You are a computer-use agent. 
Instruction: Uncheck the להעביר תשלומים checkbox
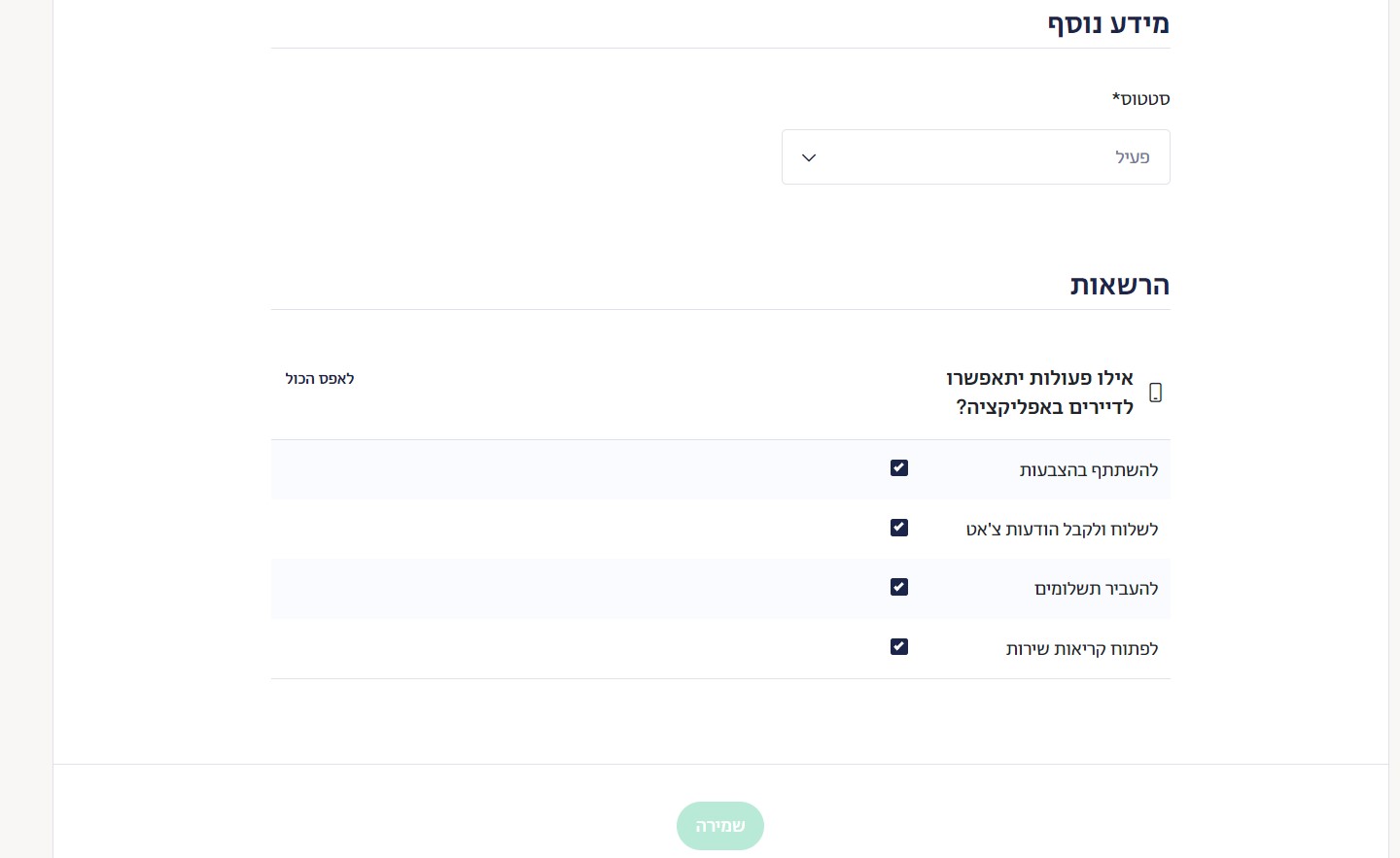pyautogui.click(x=898, y=587)
